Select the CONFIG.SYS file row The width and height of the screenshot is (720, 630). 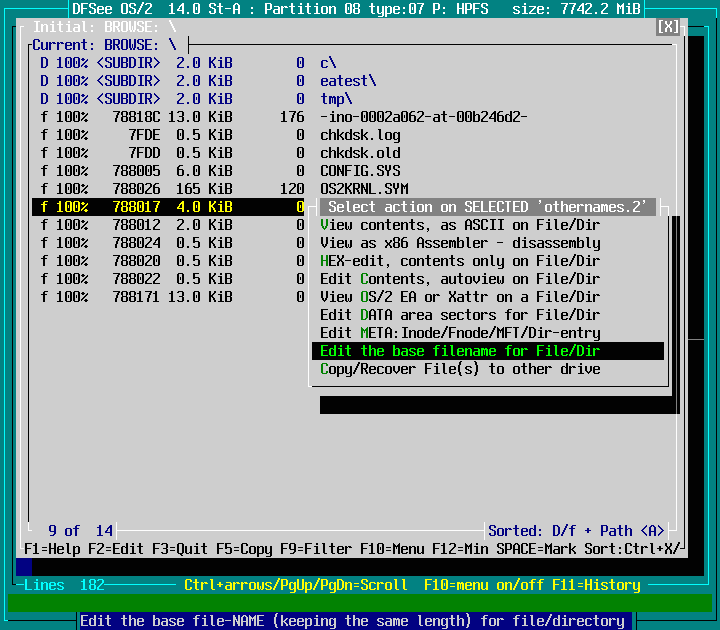(x=360, y=171)
